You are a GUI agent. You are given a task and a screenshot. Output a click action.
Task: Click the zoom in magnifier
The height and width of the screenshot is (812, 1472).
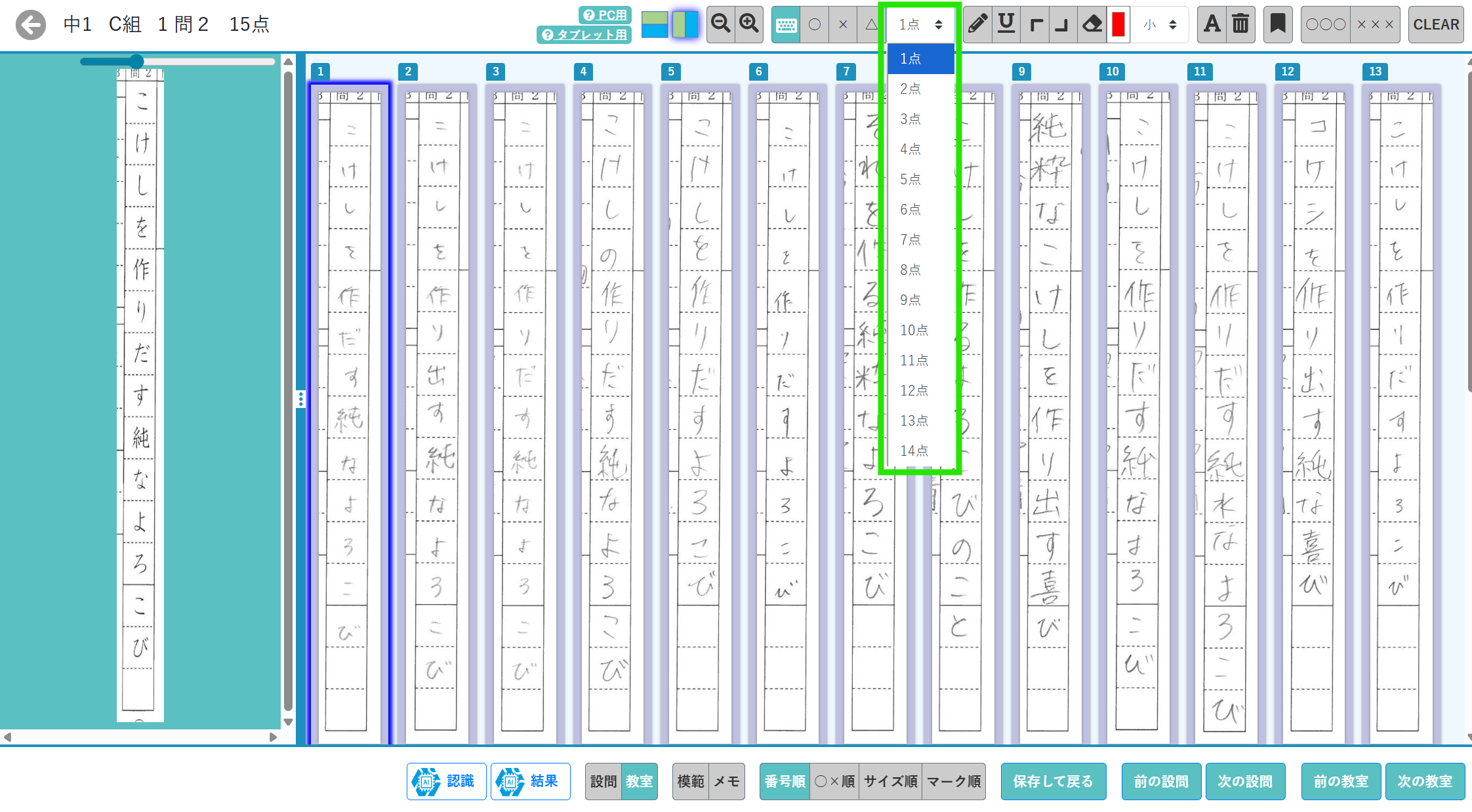click(749, 25)
